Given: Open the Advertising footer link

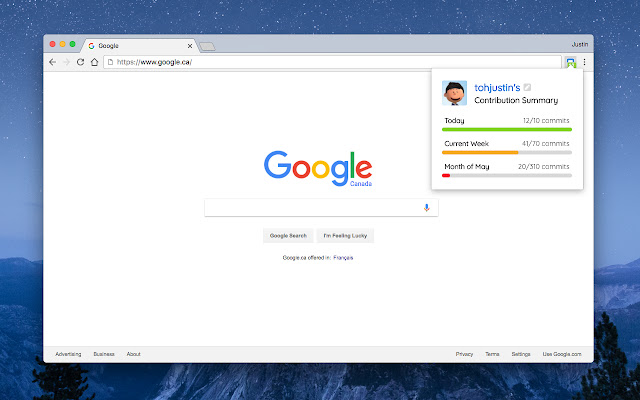Looking at the screenshot, I should click(x=68, y=354).
